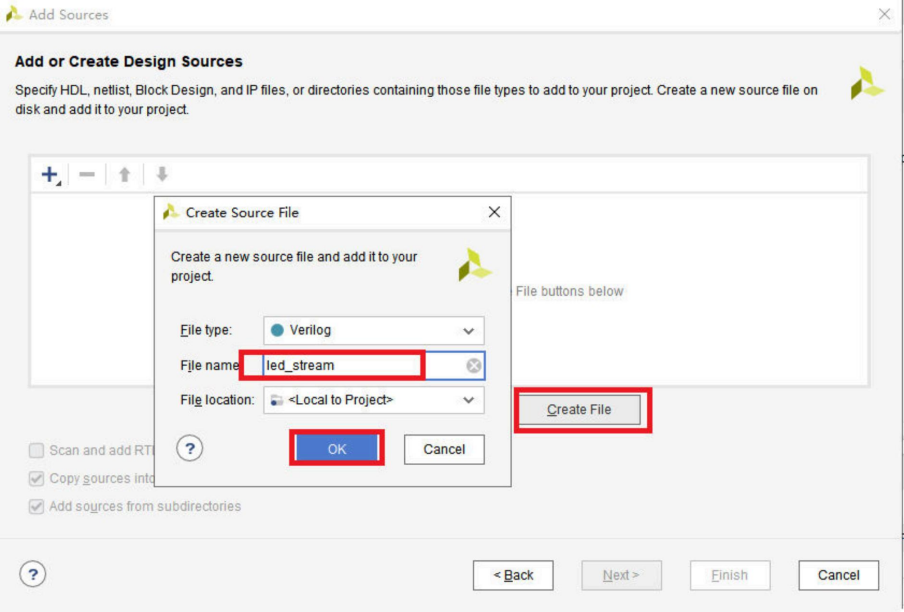Clear the File name field with X icon
This screenshot has width=904, height=612.
[474, 366]
